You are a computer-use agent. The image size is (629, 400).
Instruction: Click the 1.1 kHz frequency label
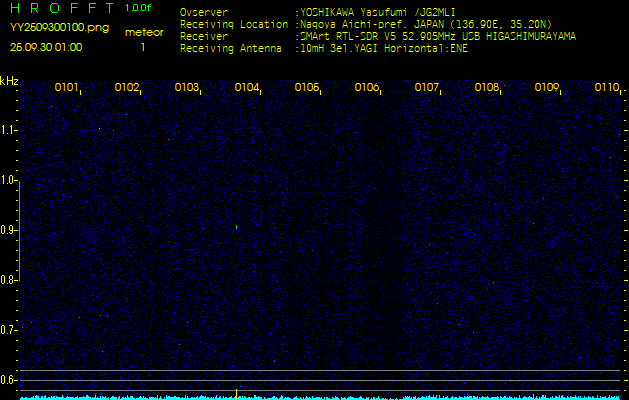click(x=7, y=130)
